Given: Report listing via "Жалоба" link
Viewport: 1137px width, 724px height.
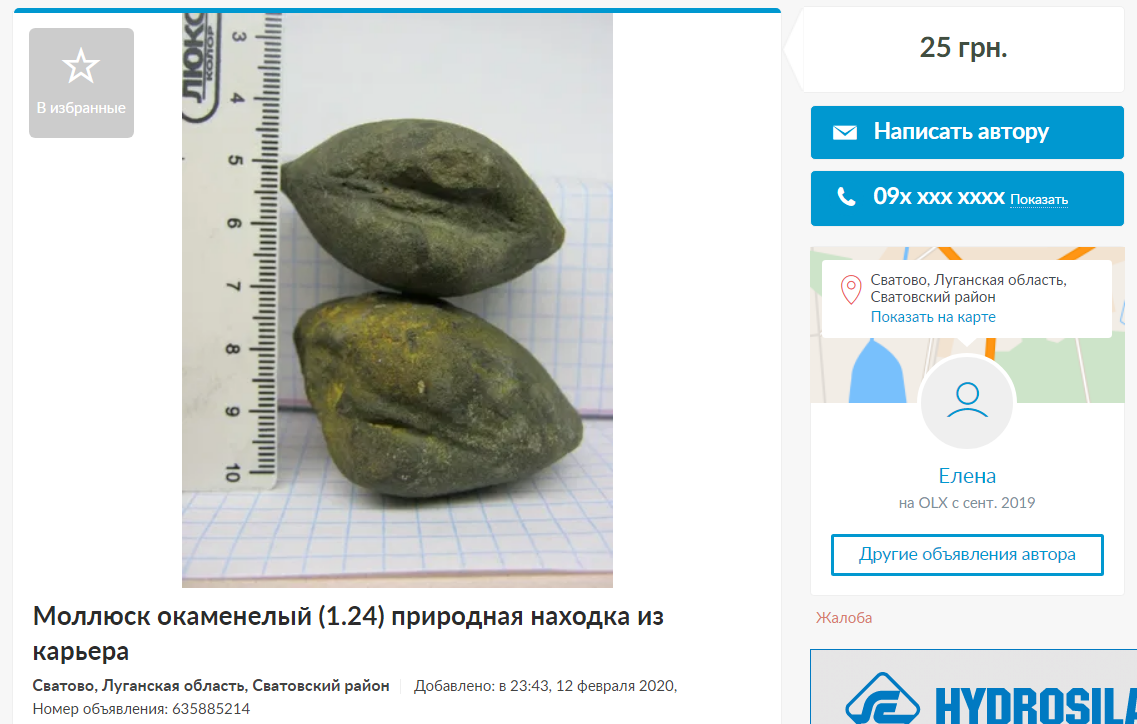Looking at the screenshot, I should pyautogui.click(x=843, y=618).
